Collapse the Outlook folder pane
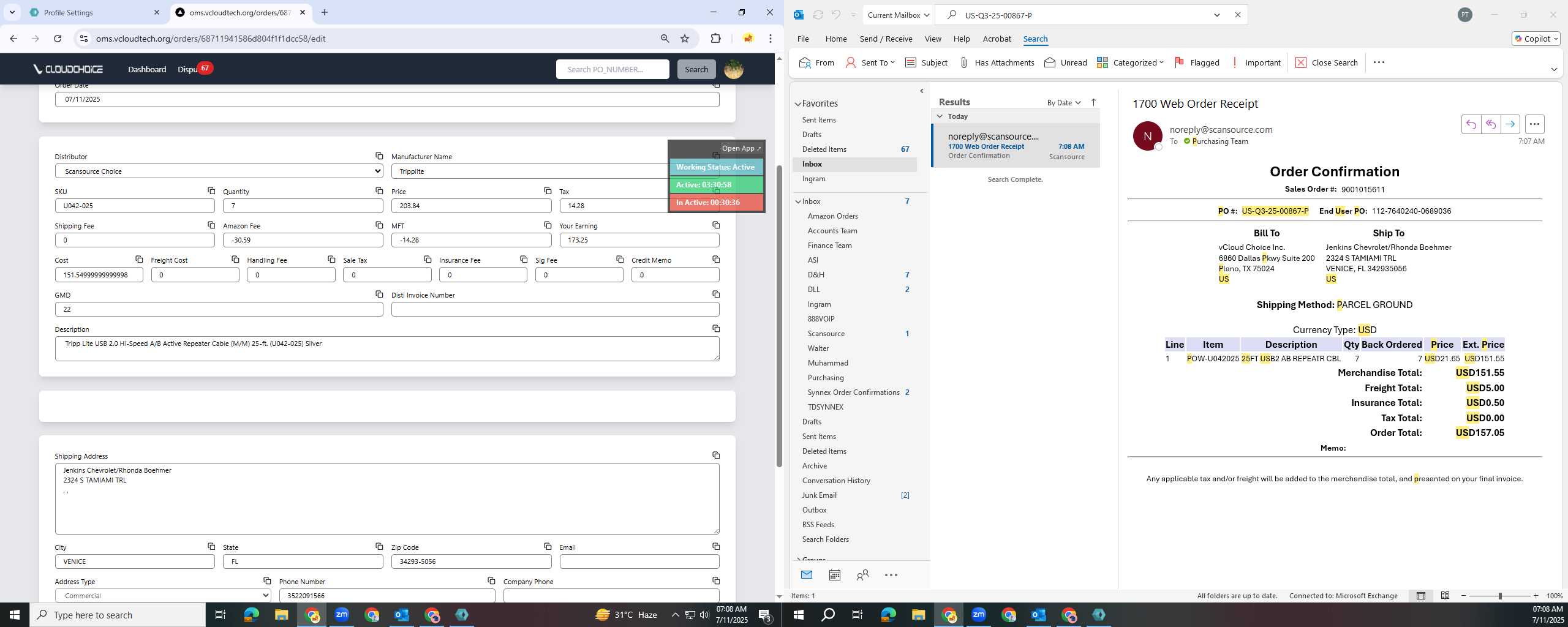Image resolution: width=1568 pixels, height=627 pixels. 921,91
